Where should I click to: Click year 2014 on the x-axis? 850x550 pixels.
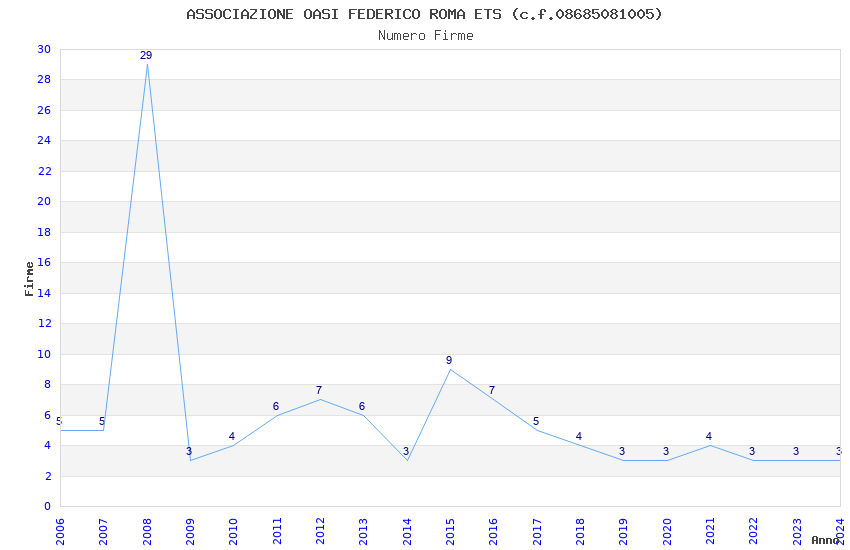(x=407, y=532)
